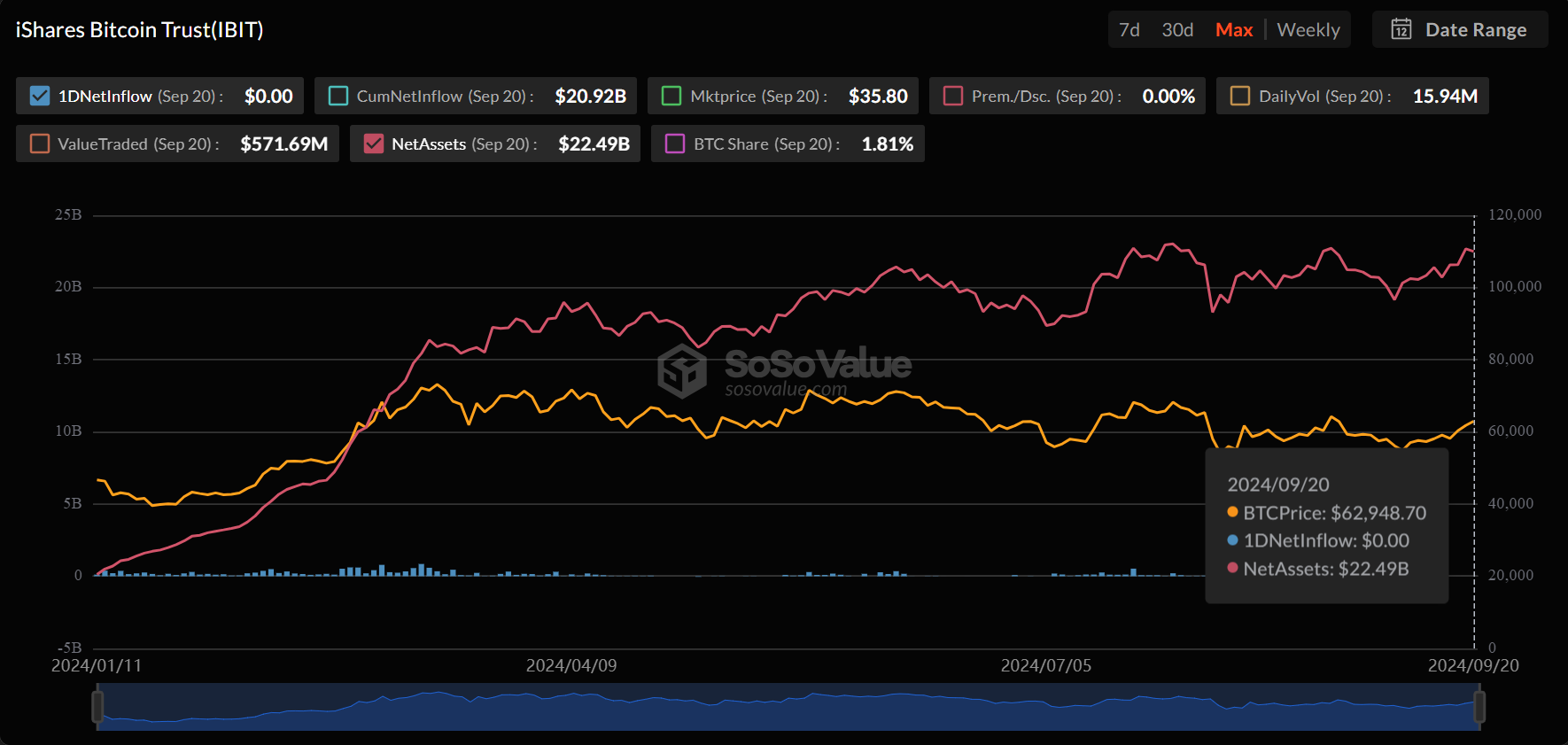This screenshot has width=1568, height=745.
Task: Select the 30d time range
Action: pyautogui.click(x=1177, y=30)
